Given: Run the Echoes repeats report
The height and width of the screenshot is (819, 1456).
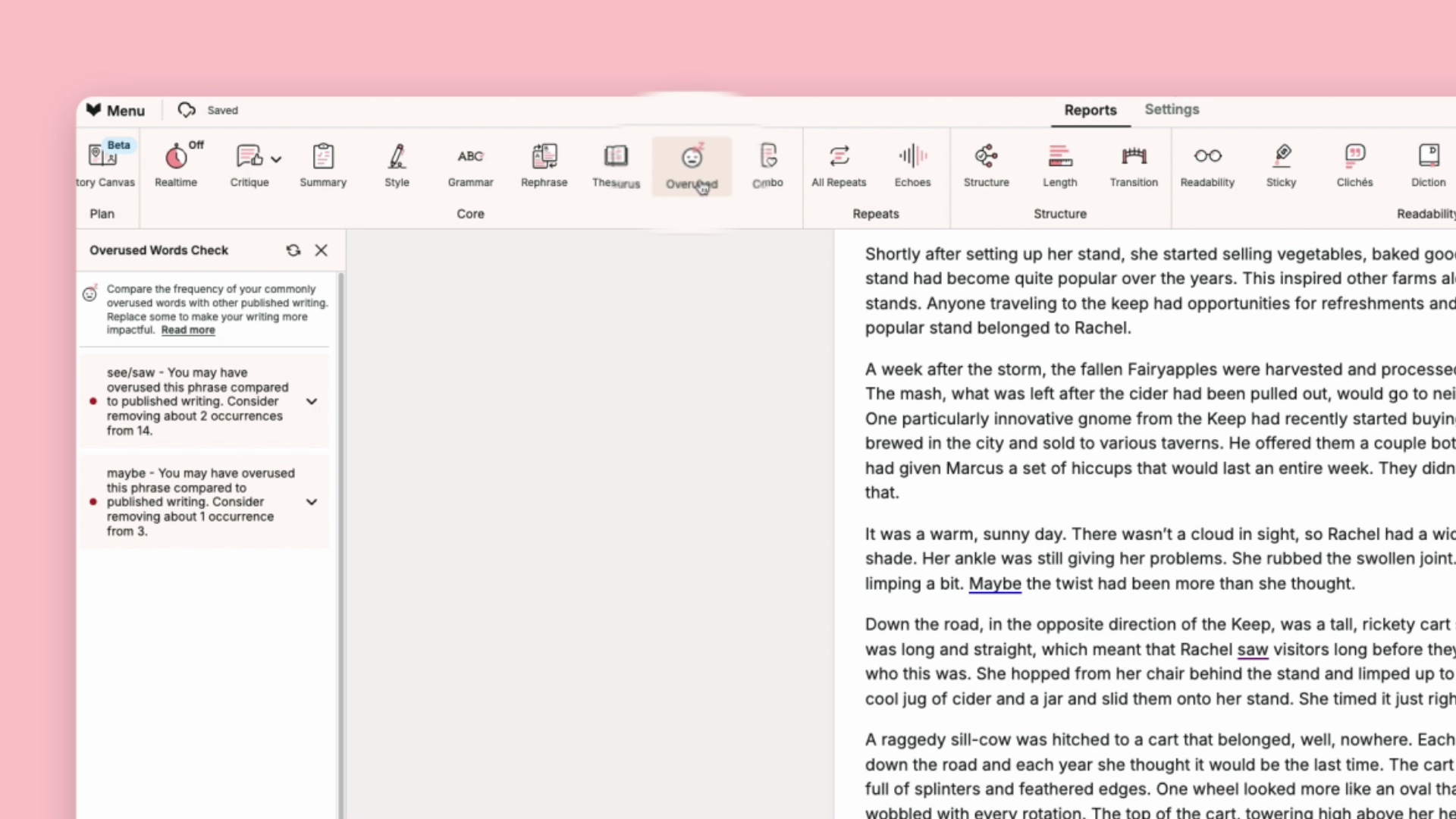Looking at the screenshot, I should pyautogui.click(x=912, y=165).
